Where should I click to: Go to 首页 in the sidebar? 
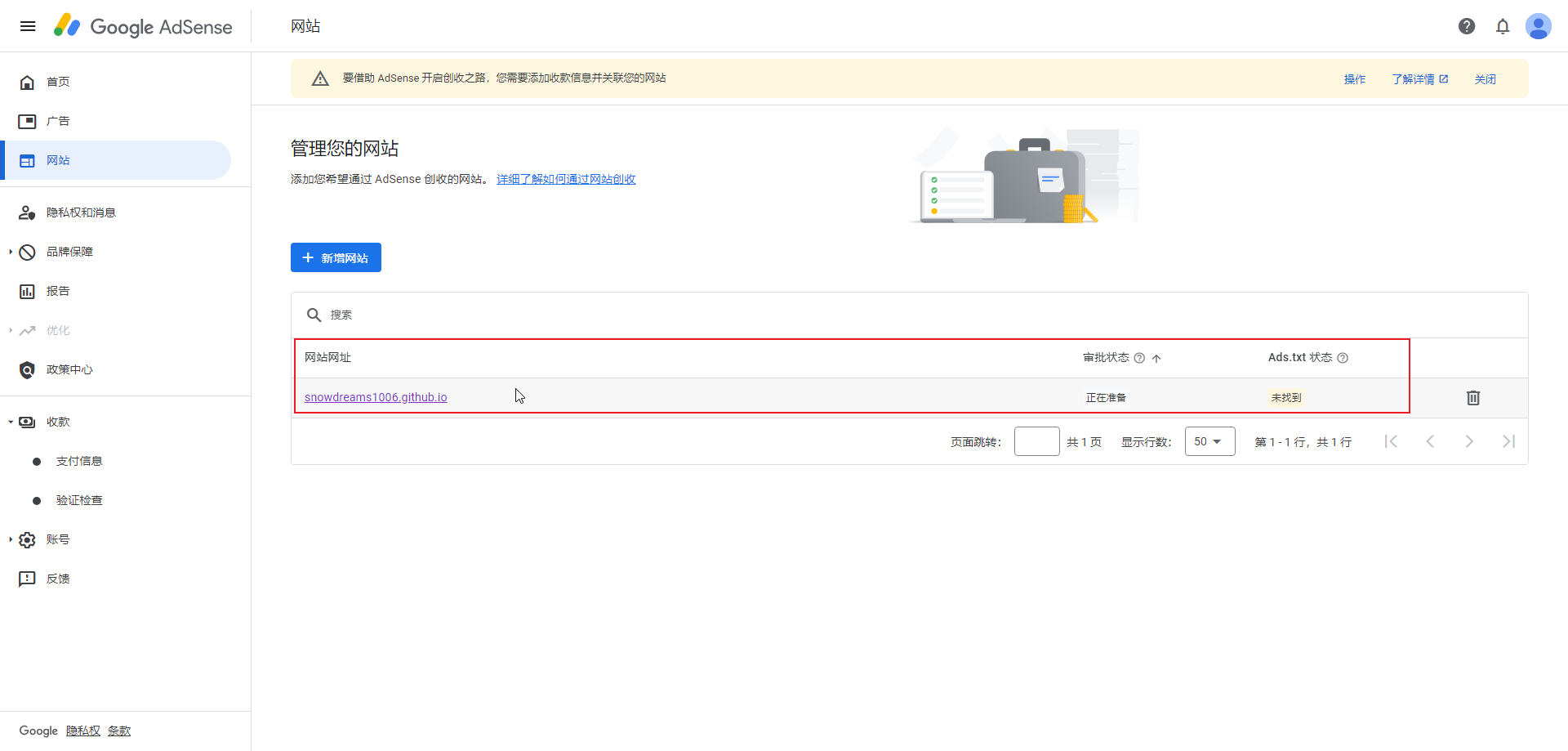(x=57, y=82)
